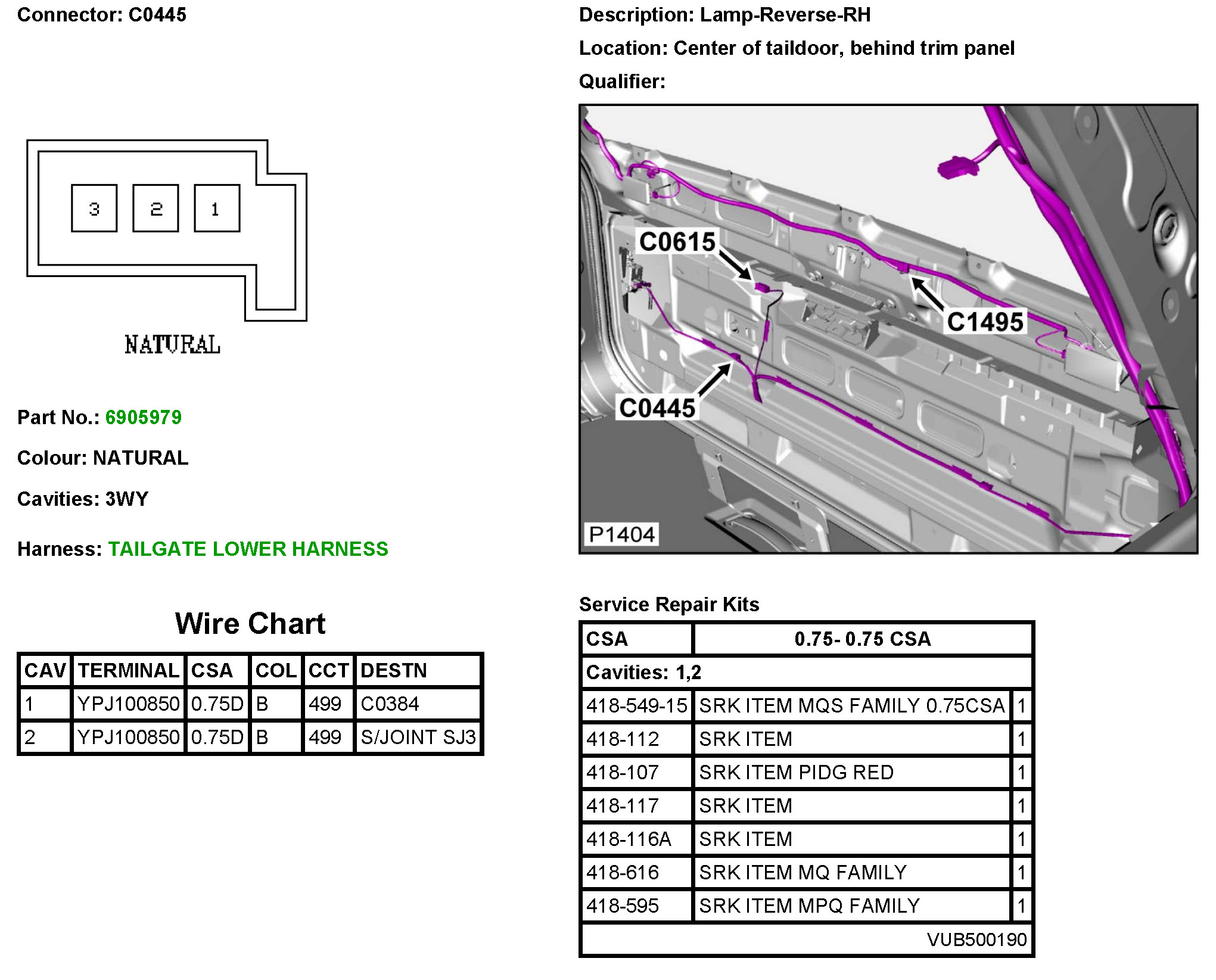Click the Service Repair Kits heading

point(669,604)
